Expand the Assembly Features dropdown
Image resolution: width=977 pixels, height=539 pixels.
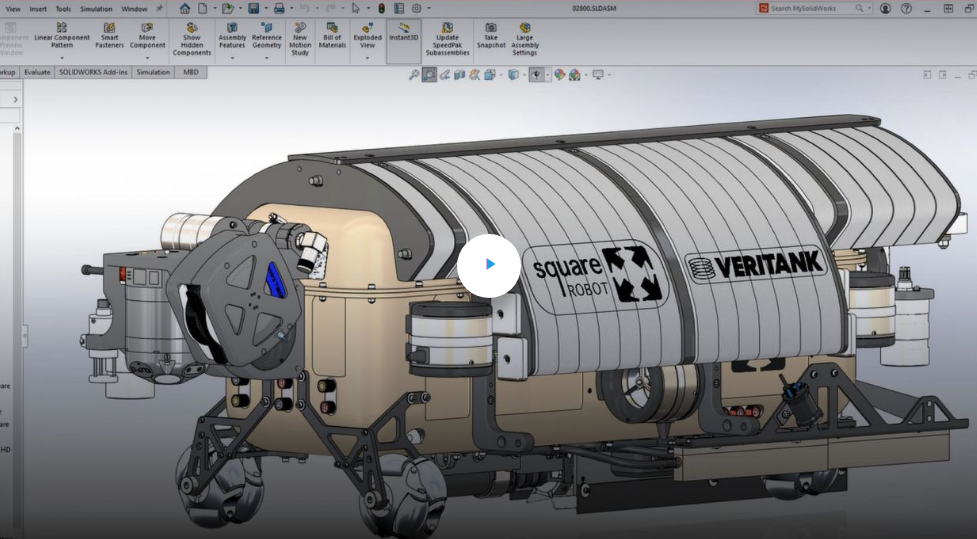[232, 58]
